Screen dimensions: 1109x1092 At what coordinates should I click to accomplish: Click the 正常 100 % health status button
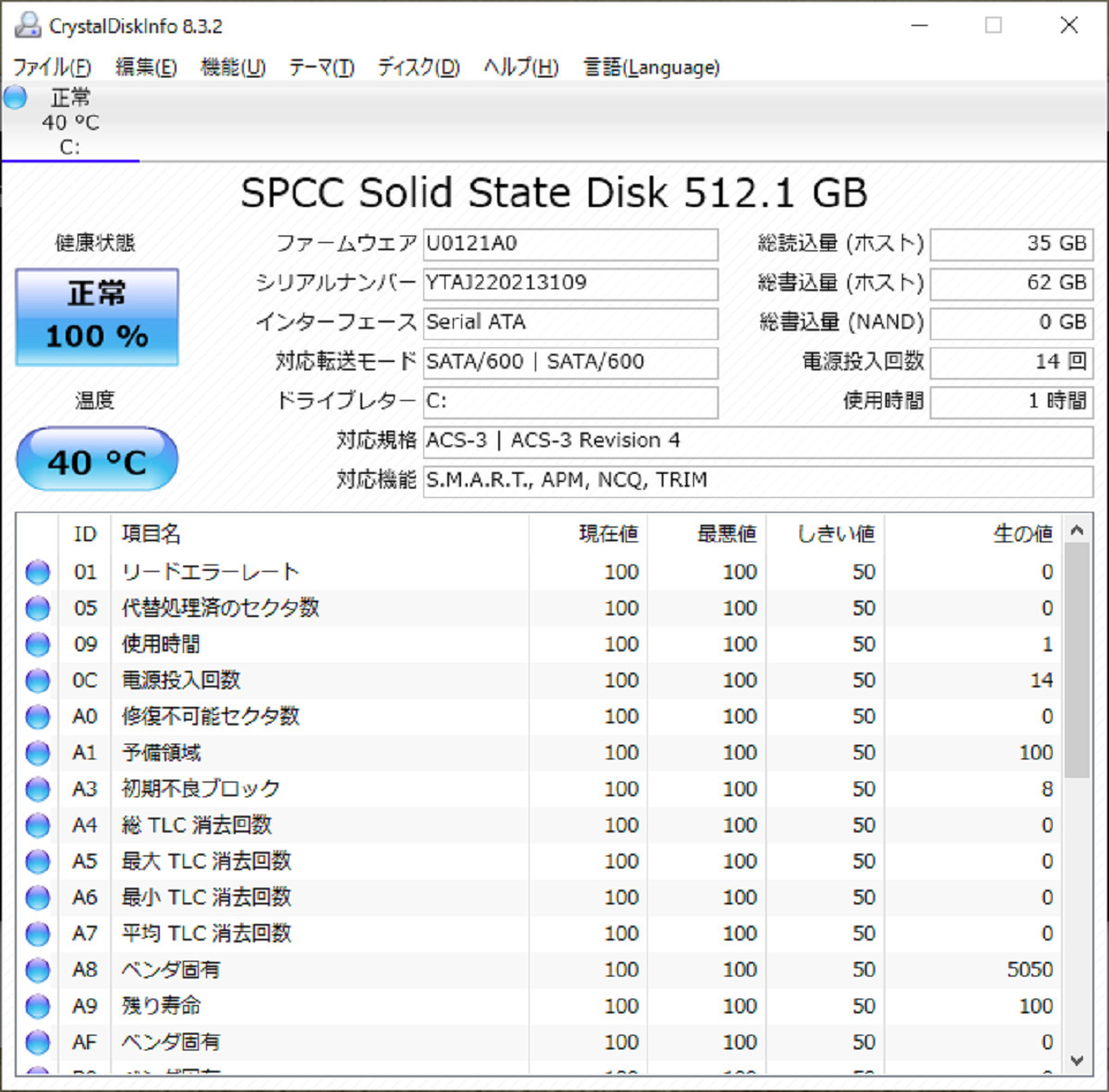click(97, 317)
